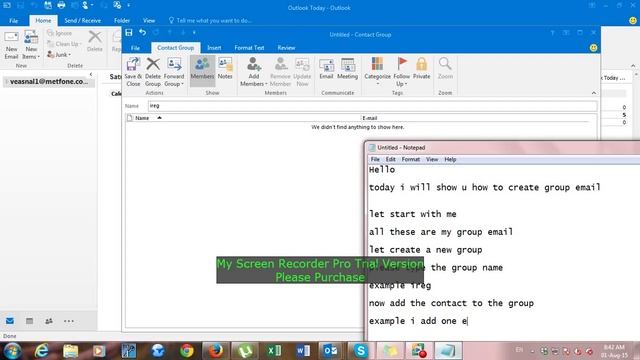Image resolution: width=640 pixels, height=360 pixels.
Task: Open Notepad File menu
Action: 375,160
